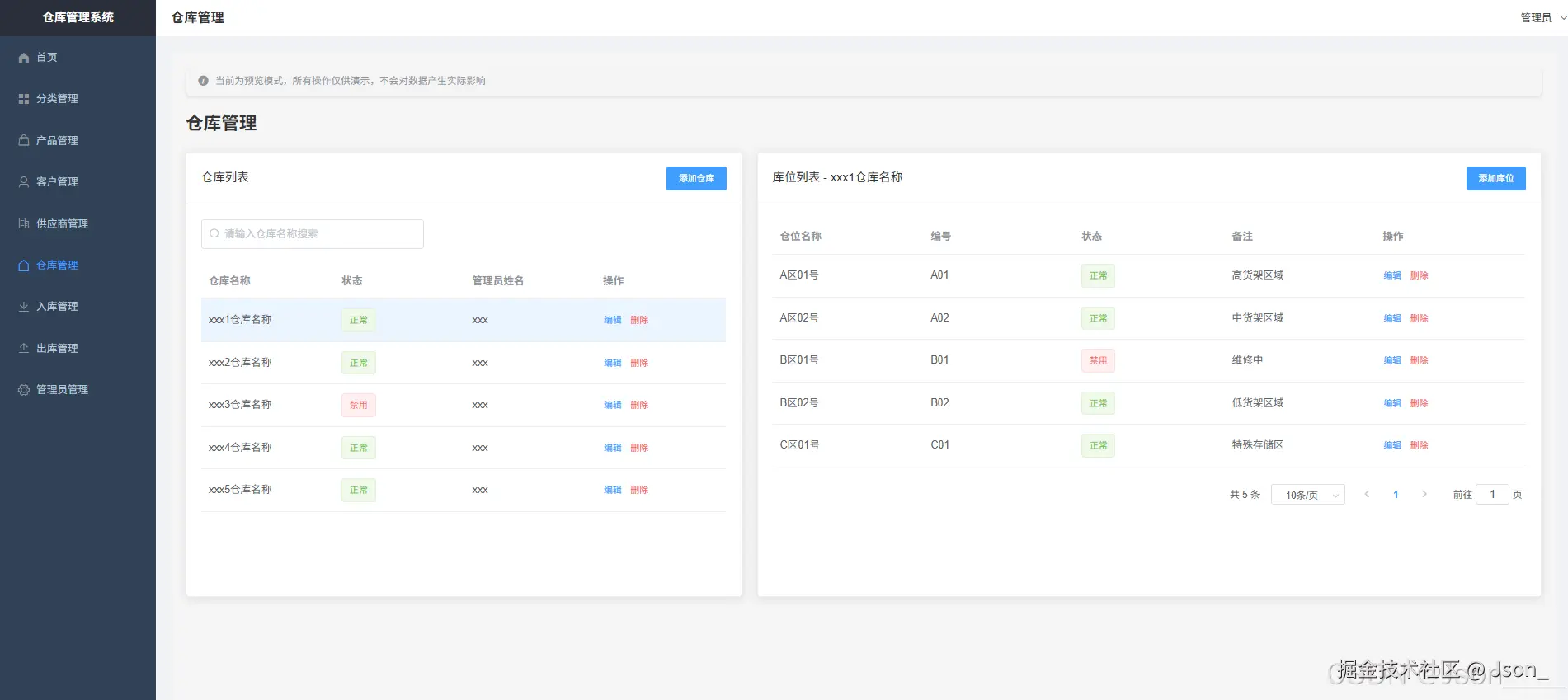Select the xxx4仓库名称 row name
1568x700 pixels.
click(240, 448)
